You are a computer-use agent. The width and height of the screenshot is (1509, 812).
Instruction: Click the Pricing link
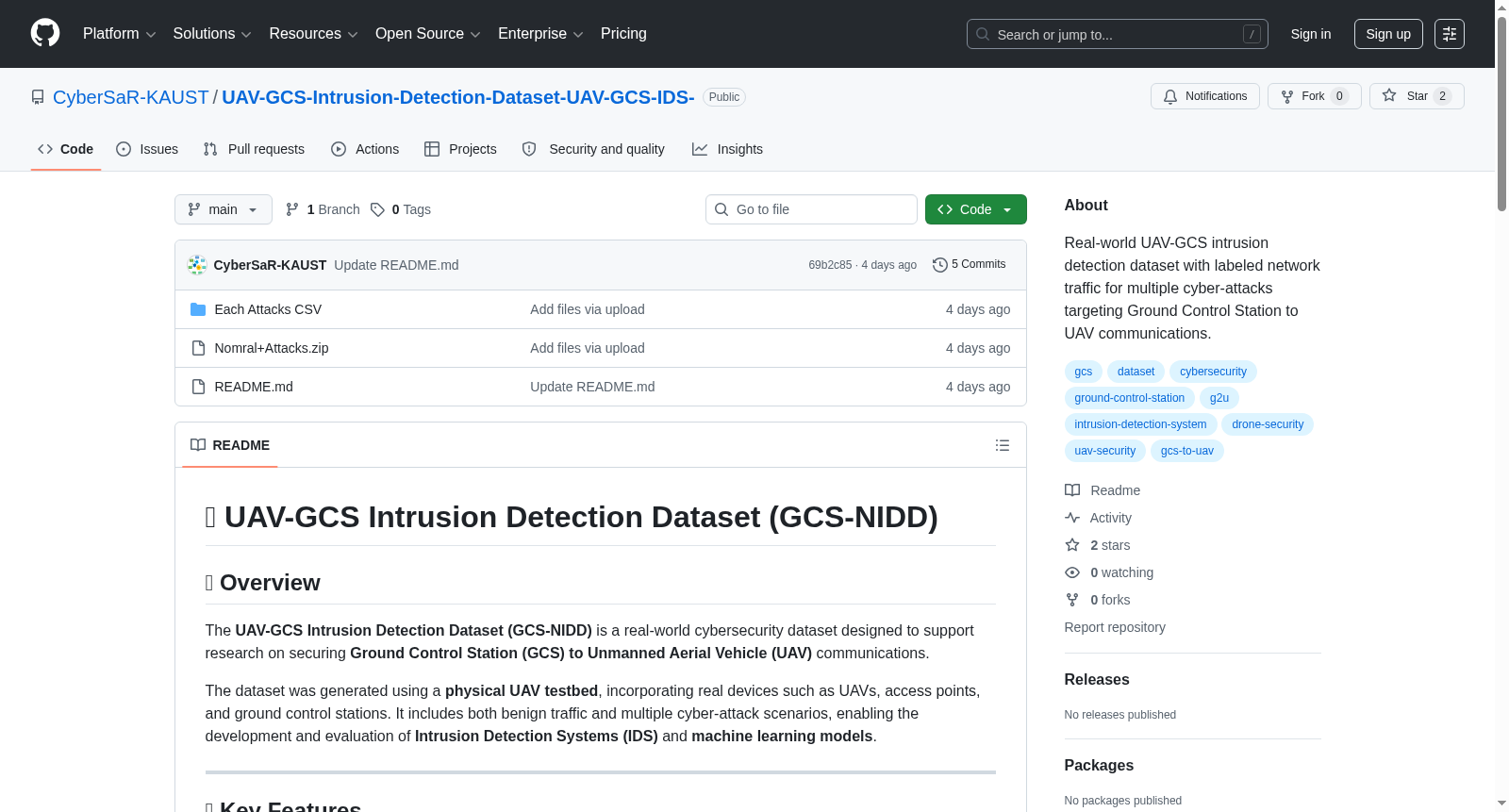(x=623, y=34)
